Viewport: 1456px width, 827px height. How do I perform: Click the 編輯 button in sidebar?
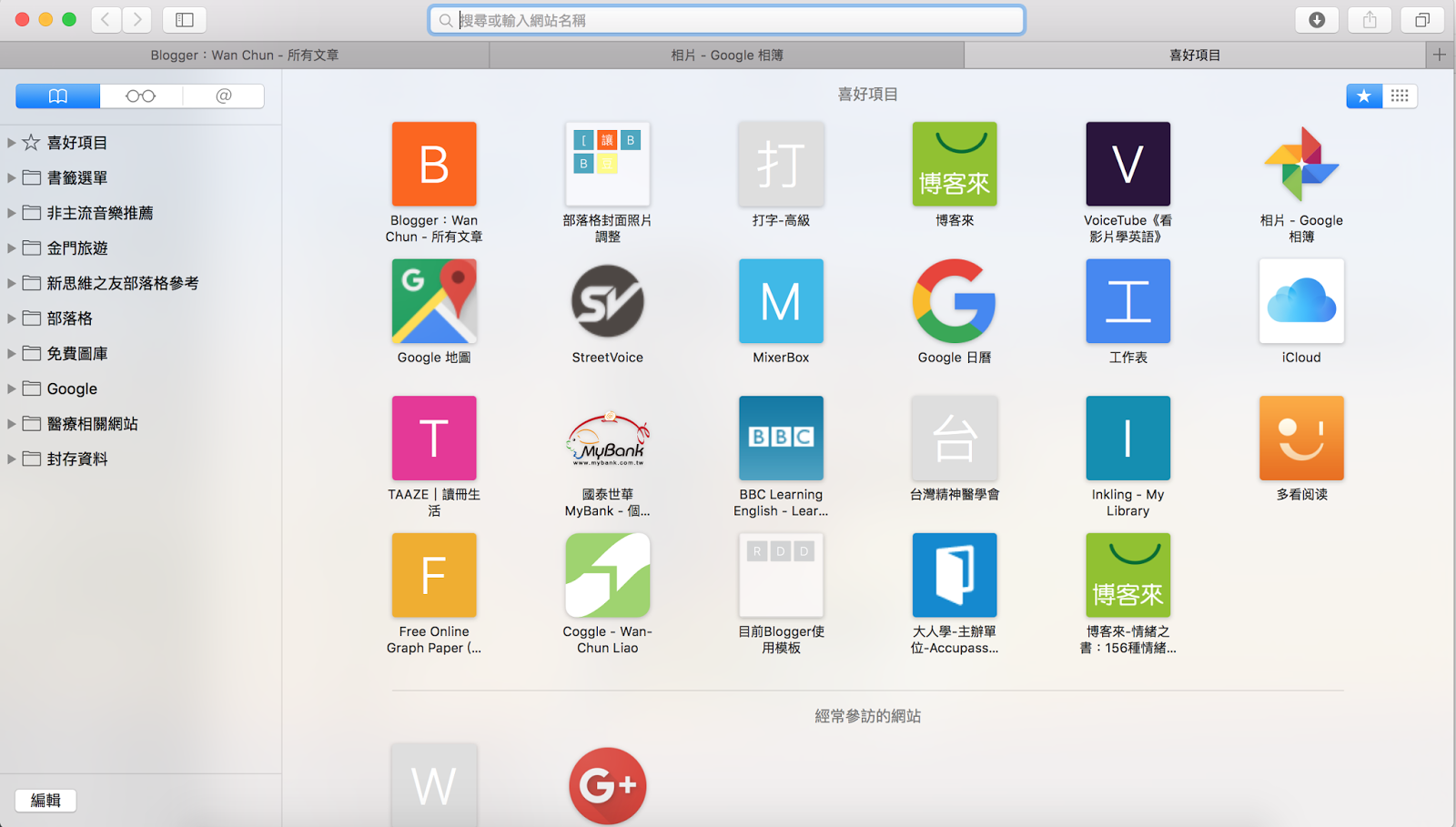(x=45, y=800)
